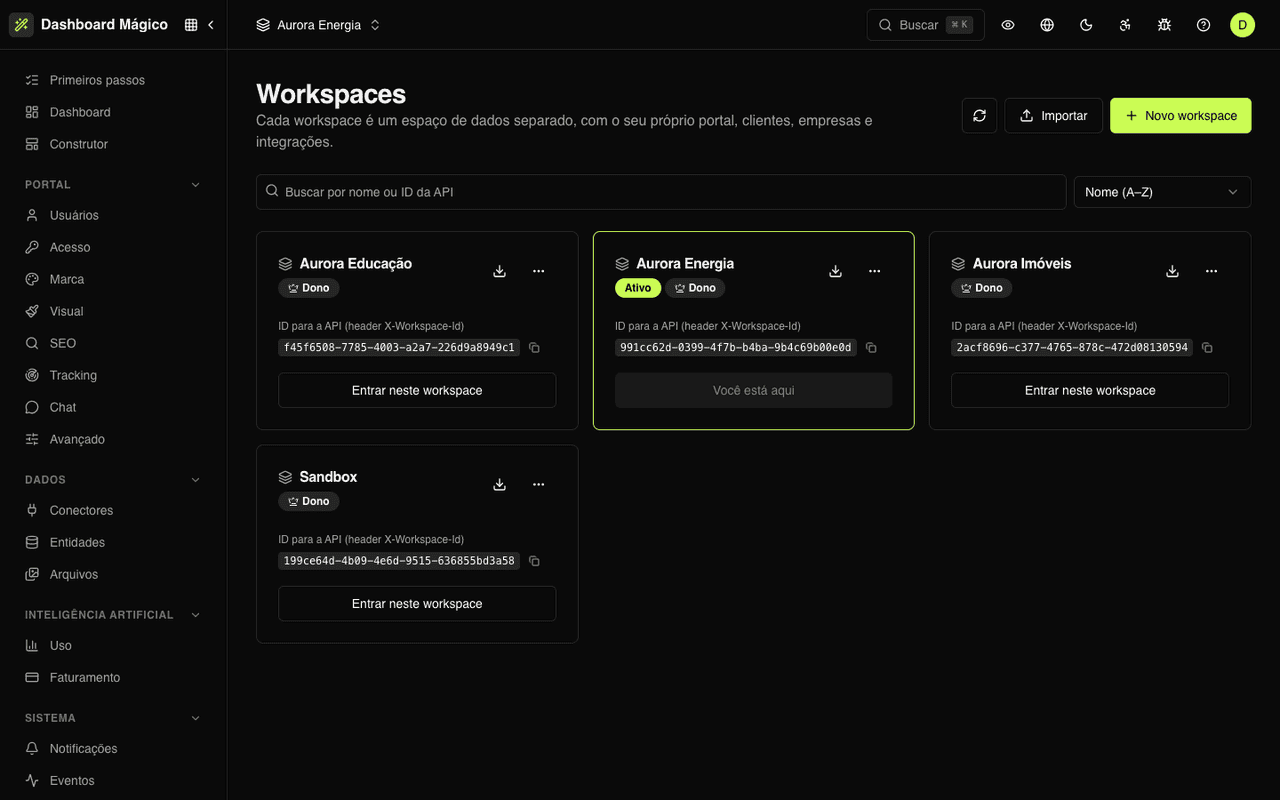
Task: Open the apps grid icon
Action: [x=191, y=25]
